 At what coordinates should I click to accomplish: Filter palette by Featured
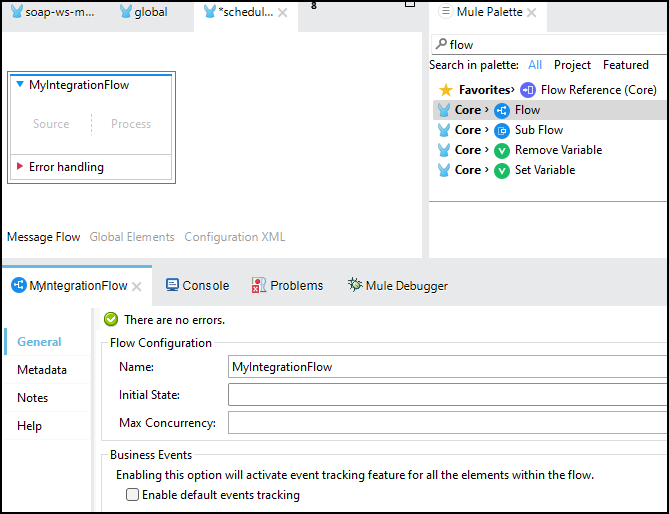[x=626, y=65]
